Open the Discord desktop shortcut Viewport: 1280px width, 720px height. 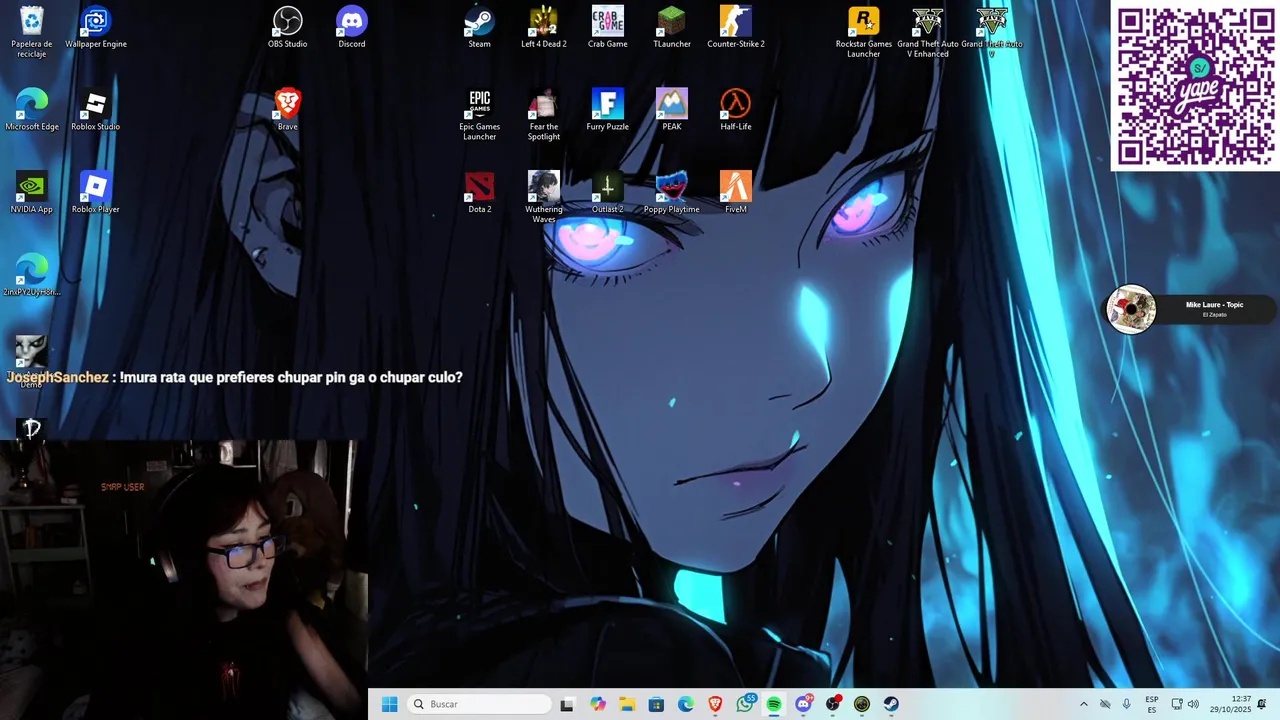351,26
